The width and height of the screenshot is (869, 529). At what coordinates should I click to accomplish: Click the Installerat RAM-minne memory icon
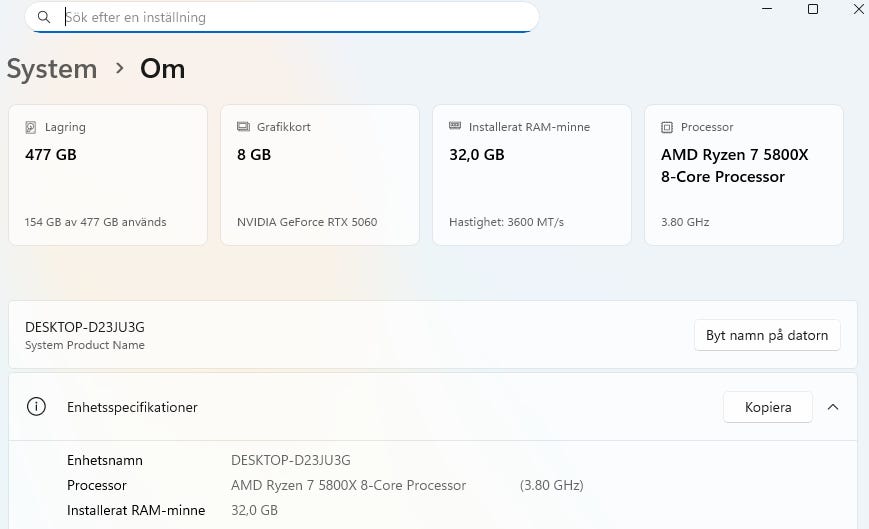tap(455, 127)
